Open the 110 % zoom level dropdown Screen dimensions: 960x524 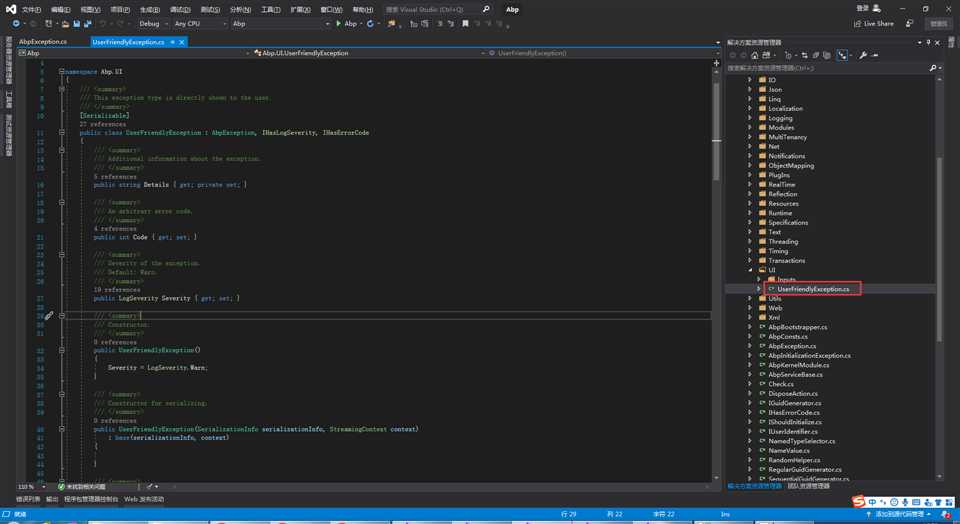coord(31,487)
